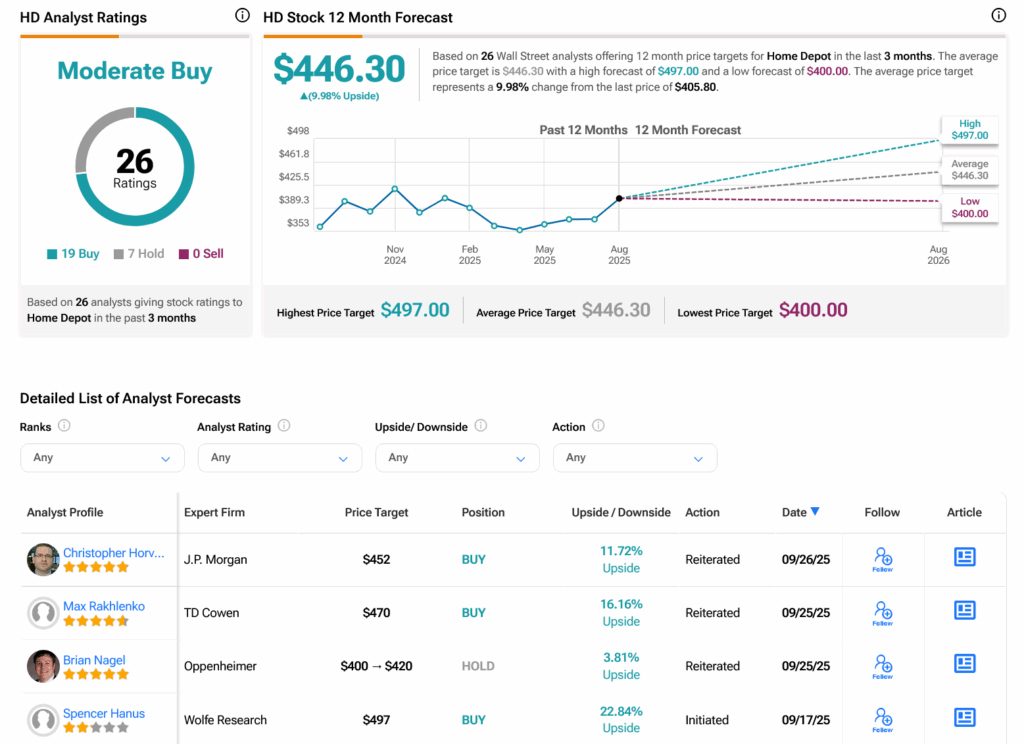
Task: Follow TD Cowen analyst Max Rakhlenko
Action: click(882, 612)
